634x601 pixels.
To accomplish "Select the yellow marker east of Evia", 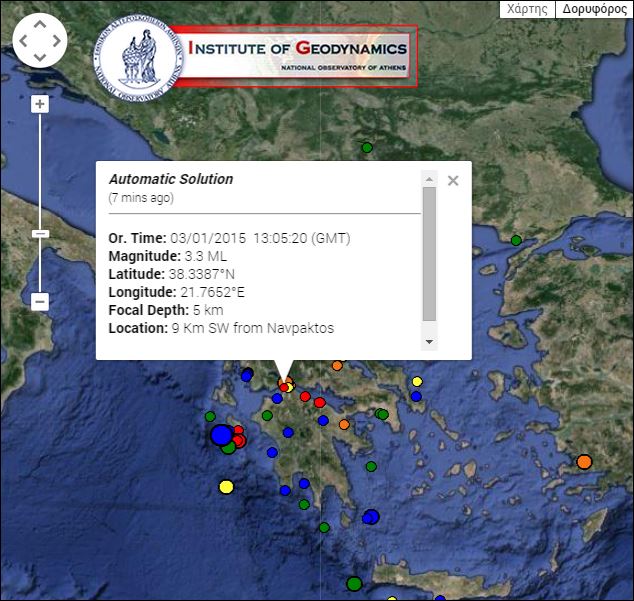I will click(417, 381).
